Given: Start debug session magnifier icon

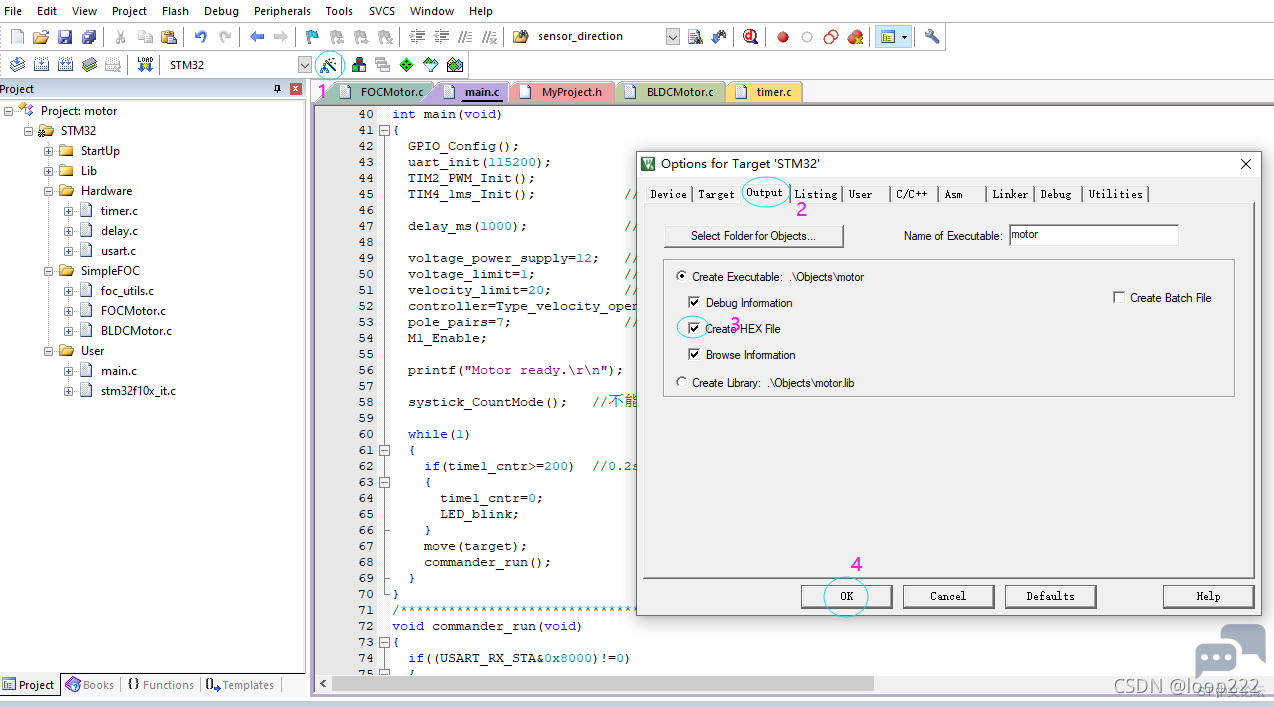Looking at the screenshot, I should tap(750, 37).
